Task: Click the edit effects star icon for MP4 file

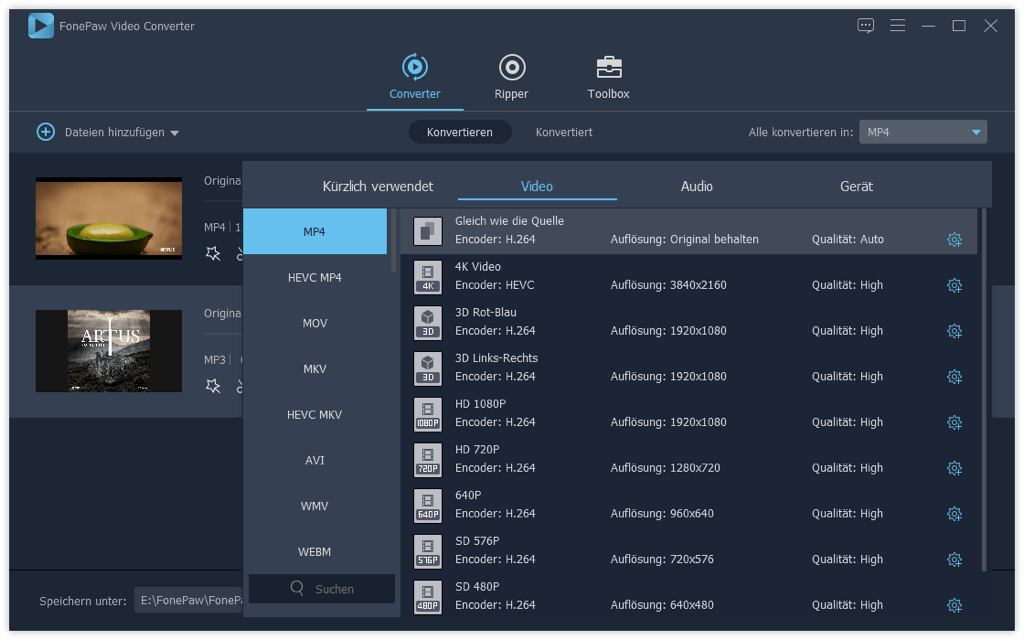Action: [x=213, y=253]
